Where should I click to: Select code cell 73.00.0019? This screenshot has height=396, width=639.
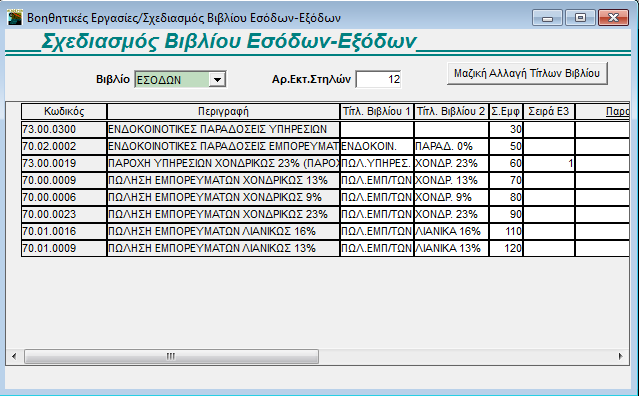[64, 163]
